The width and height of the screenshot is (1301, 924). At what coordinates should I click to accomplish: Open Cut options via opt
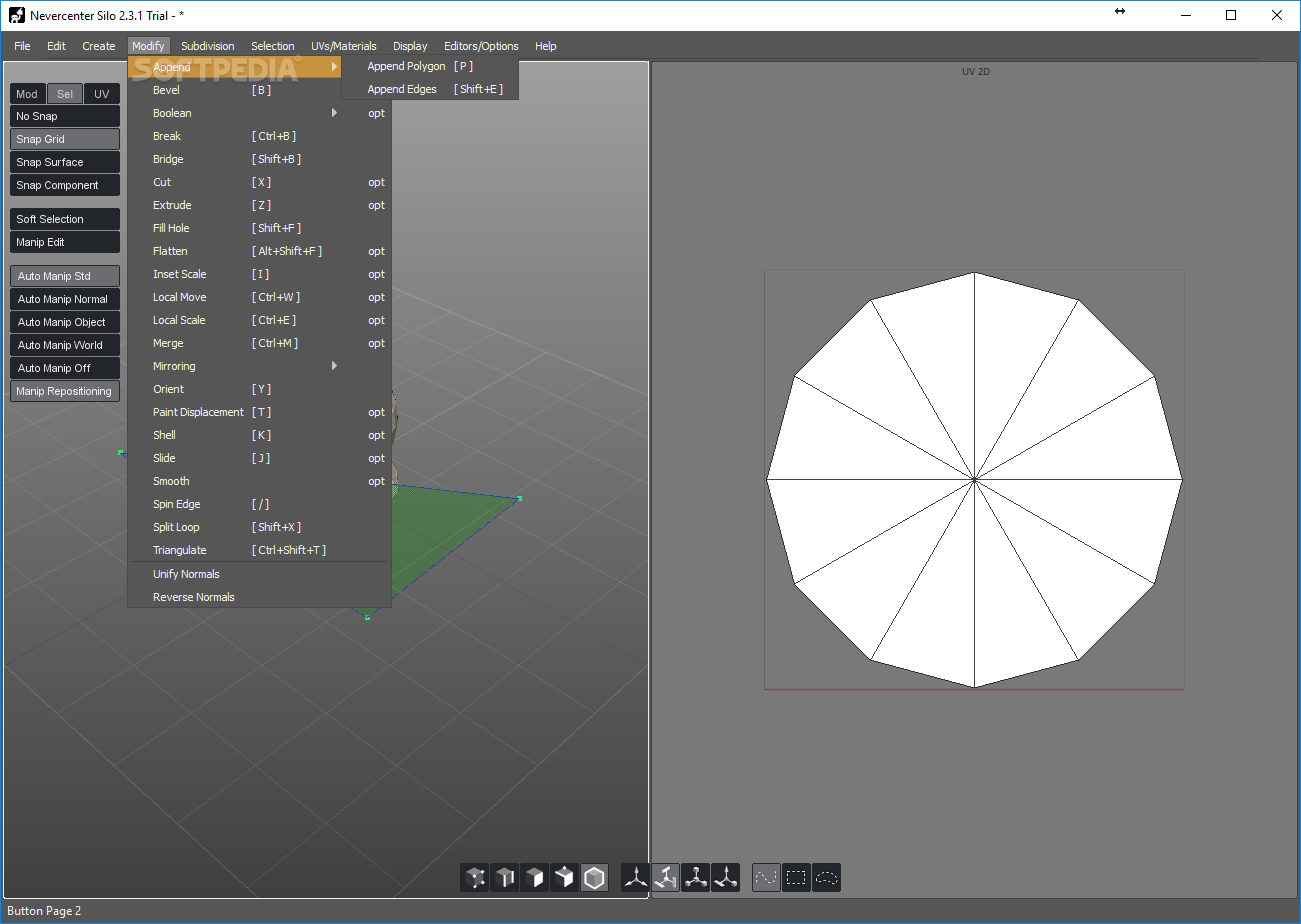click(376, 182)
